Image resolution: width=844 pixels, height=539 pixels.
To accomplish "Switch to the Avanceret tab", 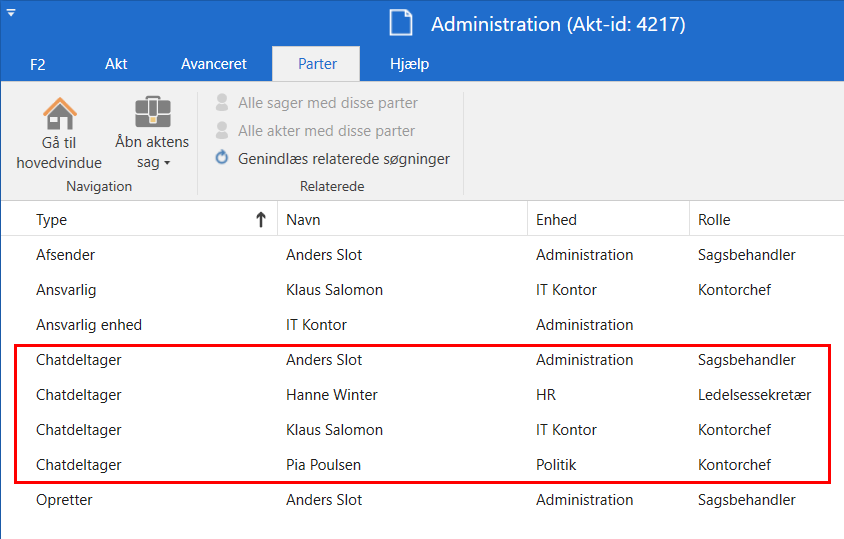I will [213, 64].
